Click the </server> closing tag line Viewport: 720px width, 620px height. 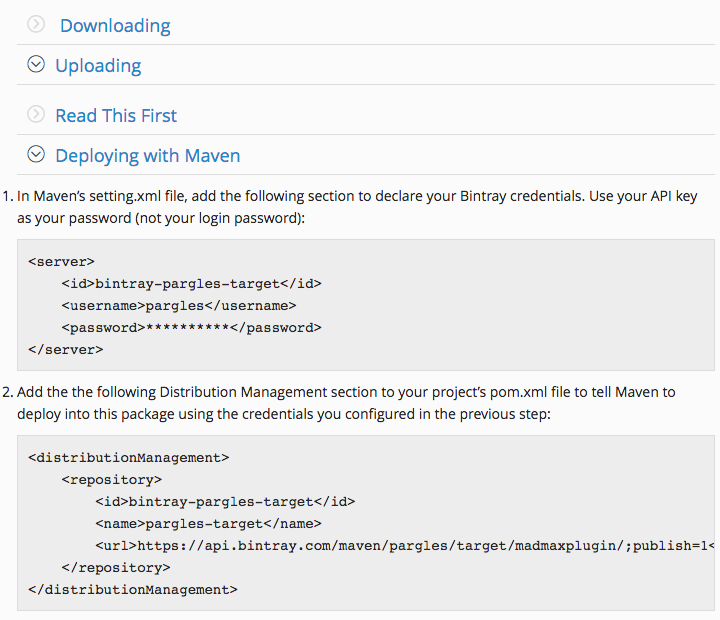[66, 350]
